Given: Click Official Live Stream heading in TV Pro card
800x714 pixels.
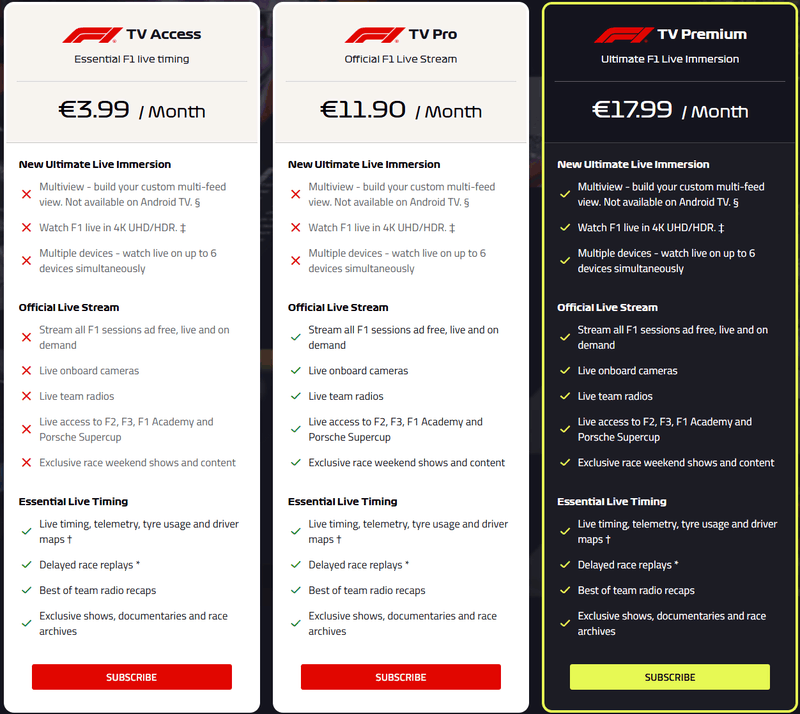Looking at the screenshot, I should click(x=338, y=308).
